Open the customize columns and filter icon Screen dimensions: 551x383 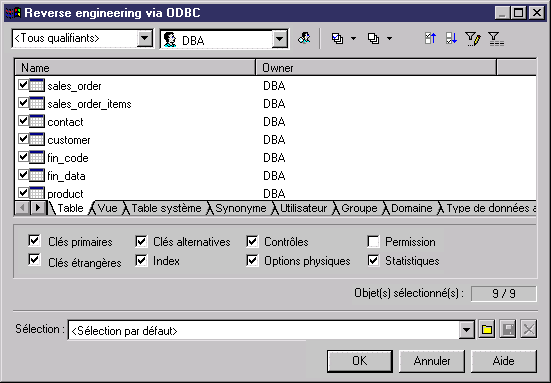pyautogui.click(x=473, y=39)
